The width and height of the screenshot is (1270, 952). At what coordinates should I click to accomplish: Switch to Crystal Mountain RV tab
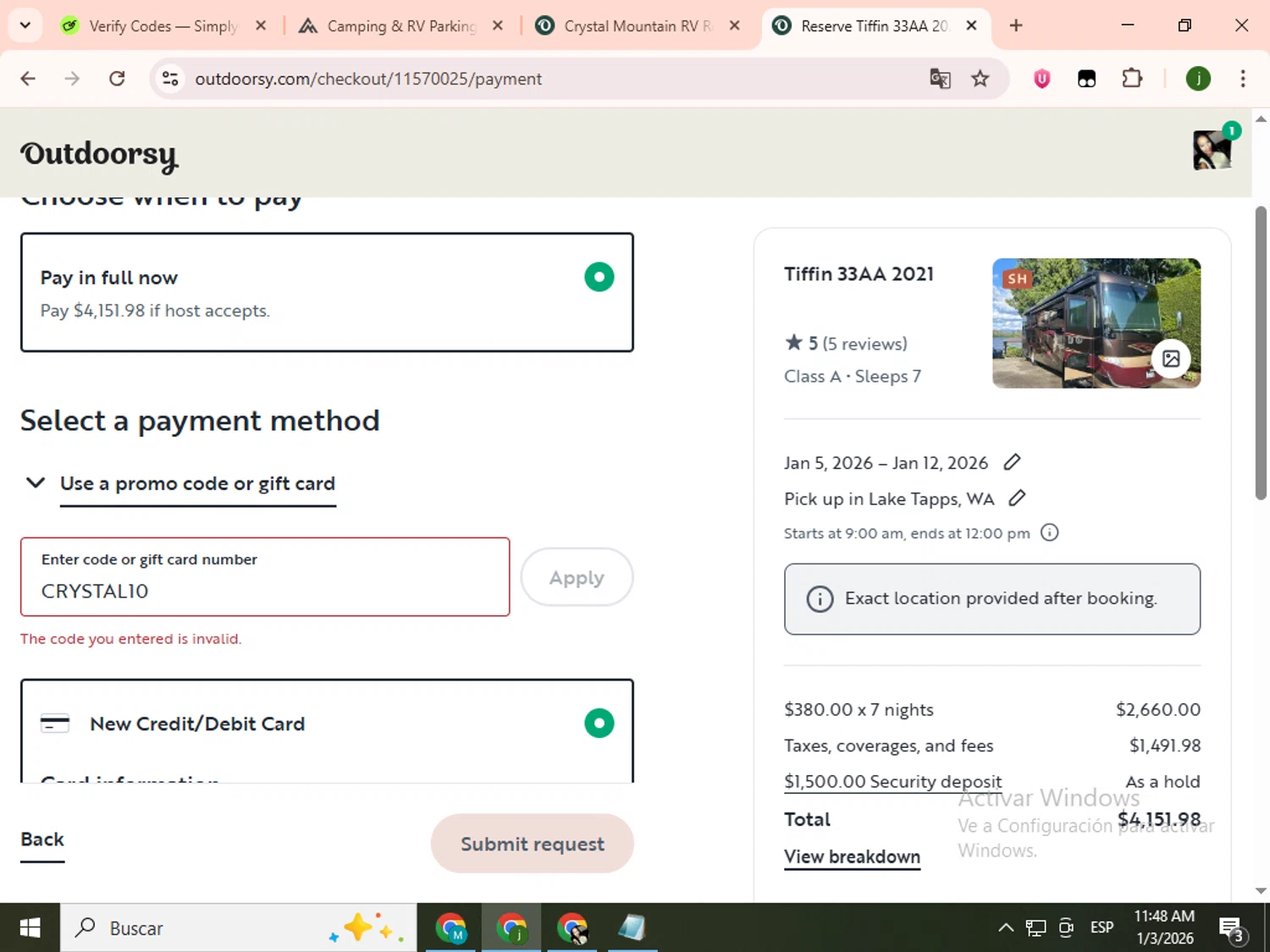click(638, 26)
